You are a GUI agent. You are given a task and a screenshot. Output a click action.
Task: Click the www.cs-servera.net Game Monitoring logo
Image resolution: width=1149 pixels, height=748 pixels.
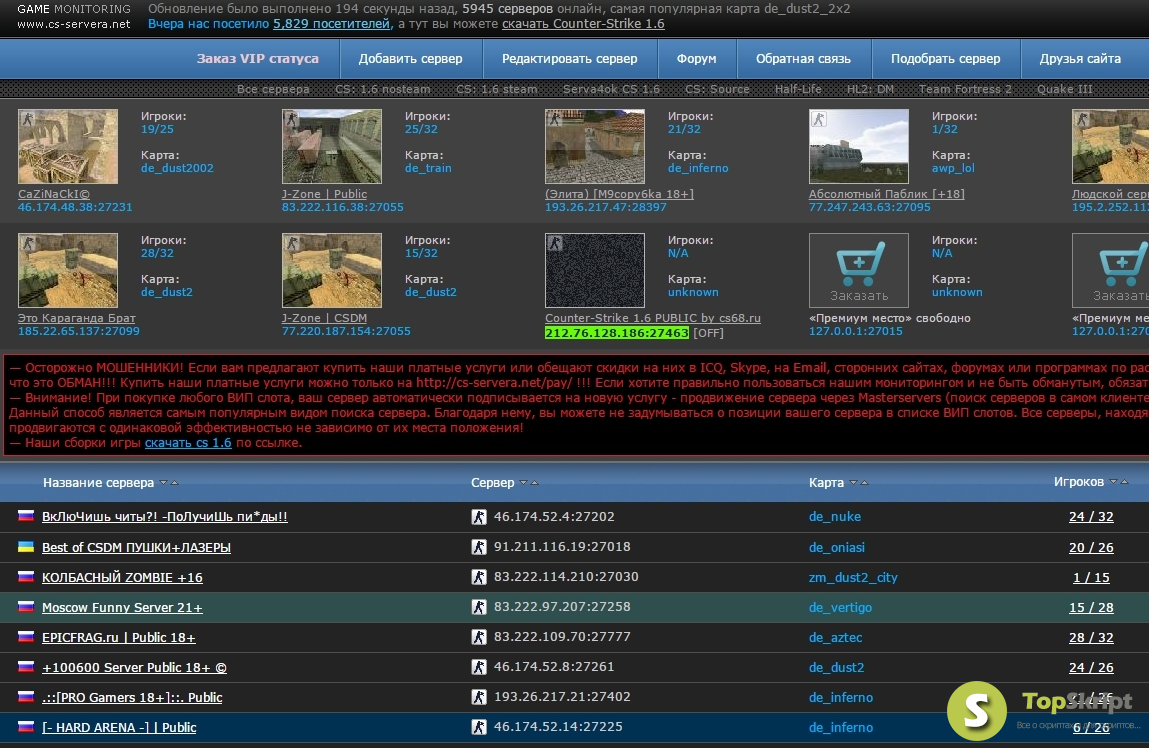click(73, 16)
